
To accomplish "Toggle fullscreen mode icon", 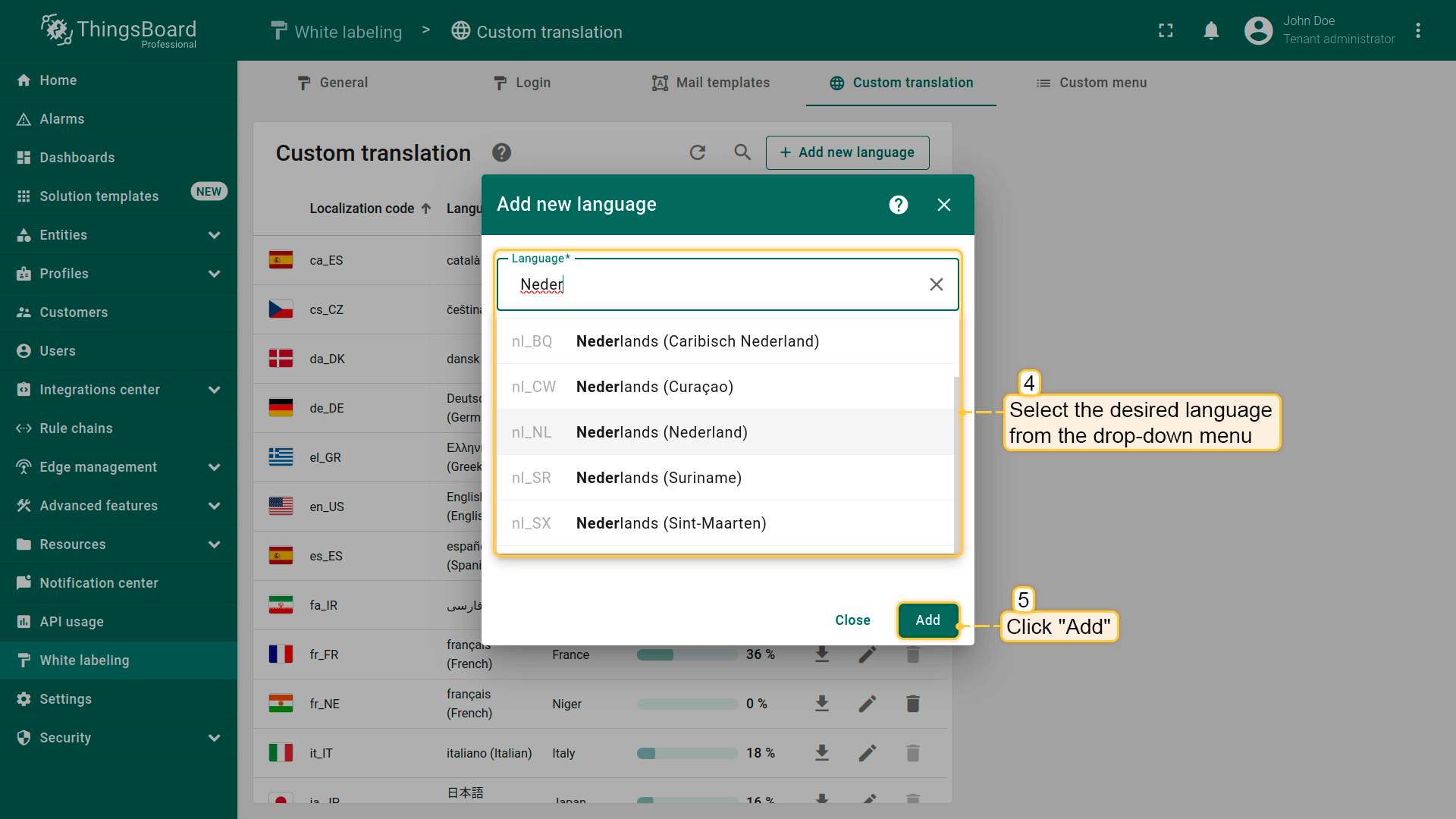I will [1166, 31].
